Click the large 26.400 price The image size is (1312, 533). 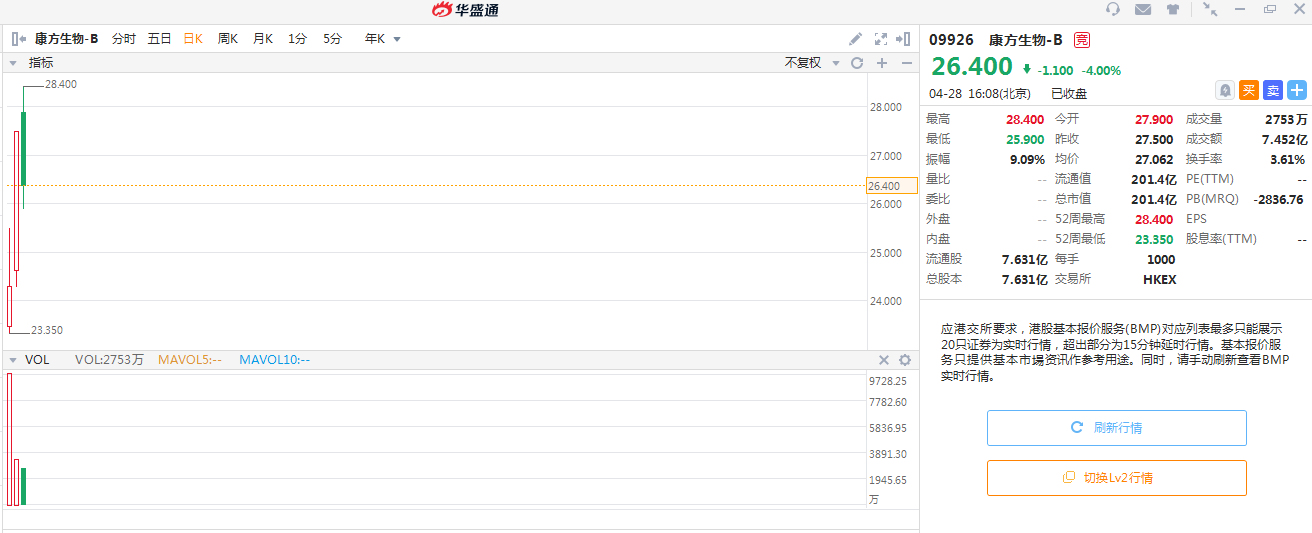click(972, 67)
